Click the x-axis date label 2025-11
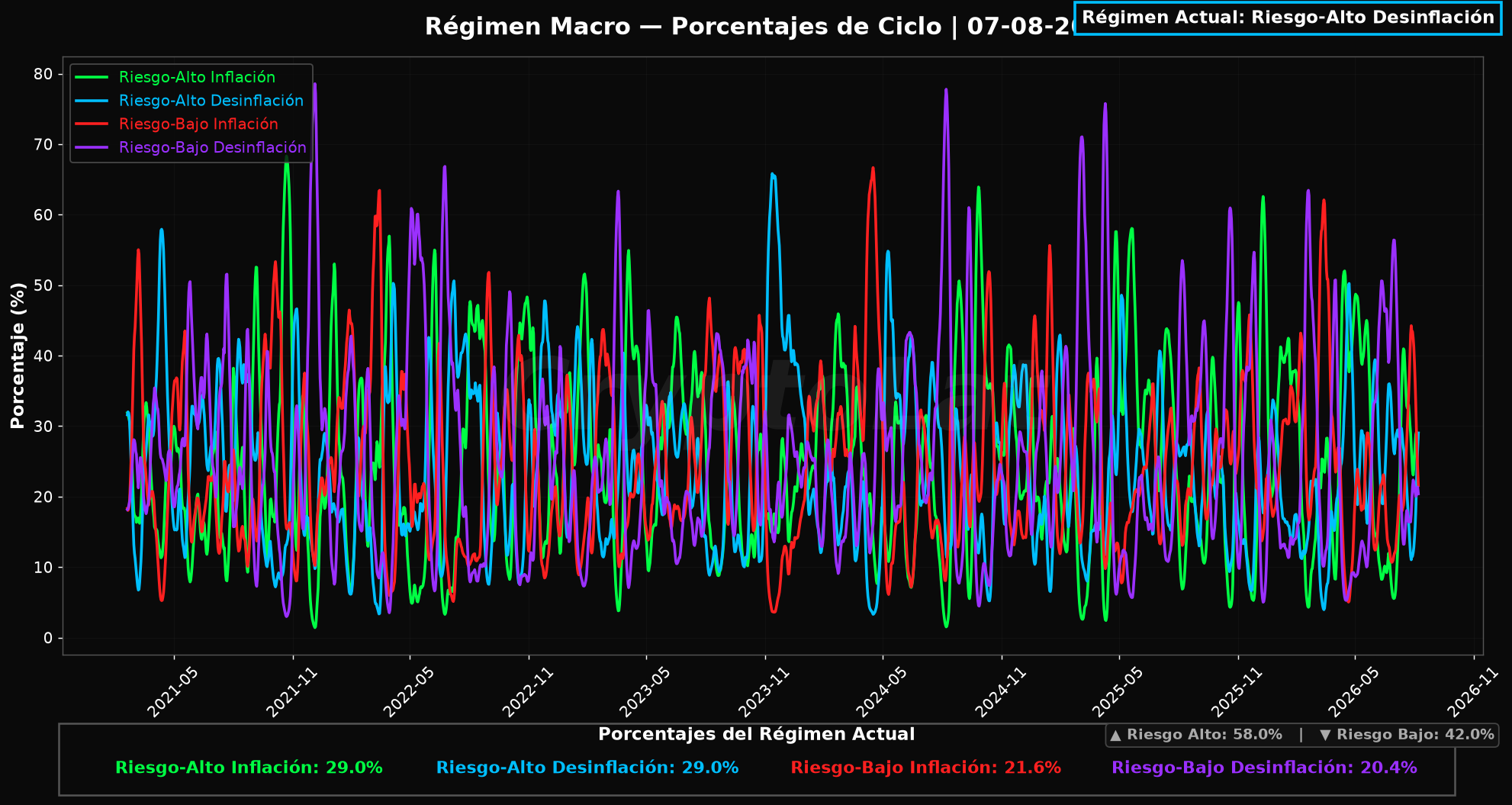Image resolution: width=1512 pixels, height=805 pixels. tap(1237, 692)
